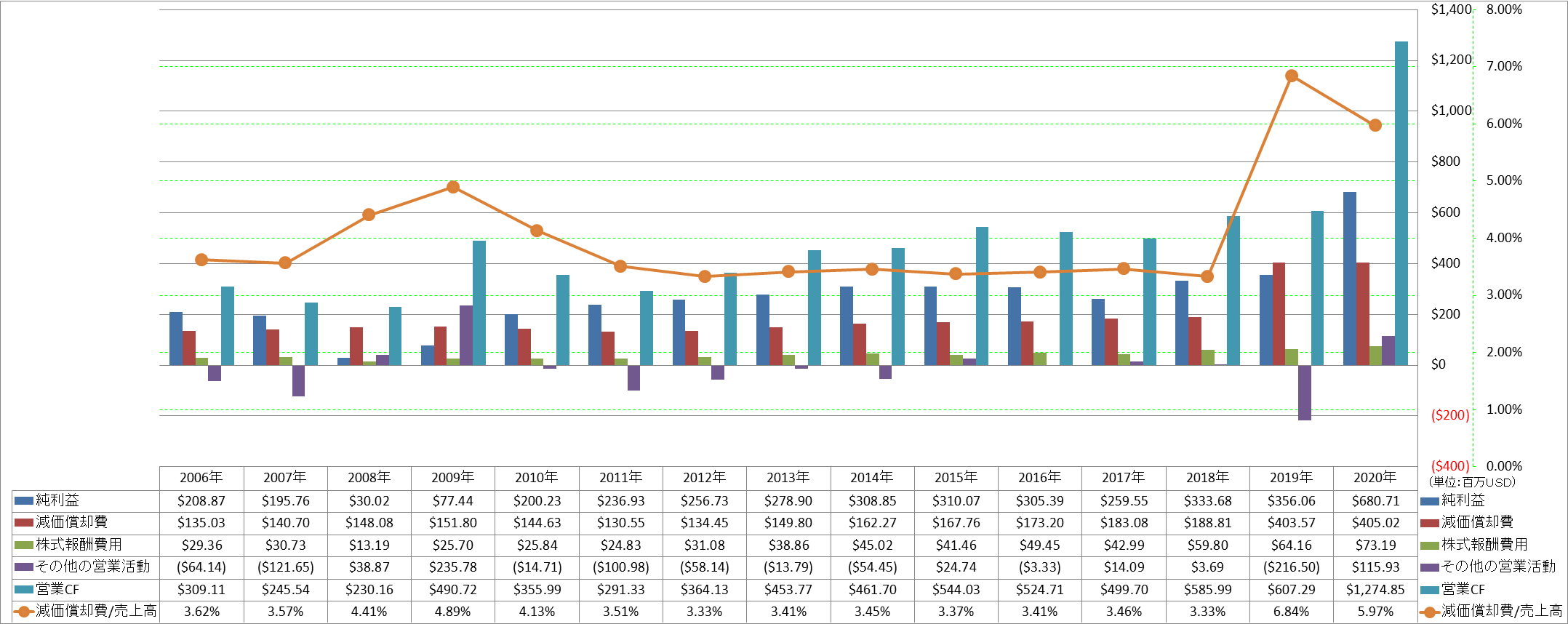Click the 2012年 column header
The height and width of the screenshot is (624, 1568).
705,478
